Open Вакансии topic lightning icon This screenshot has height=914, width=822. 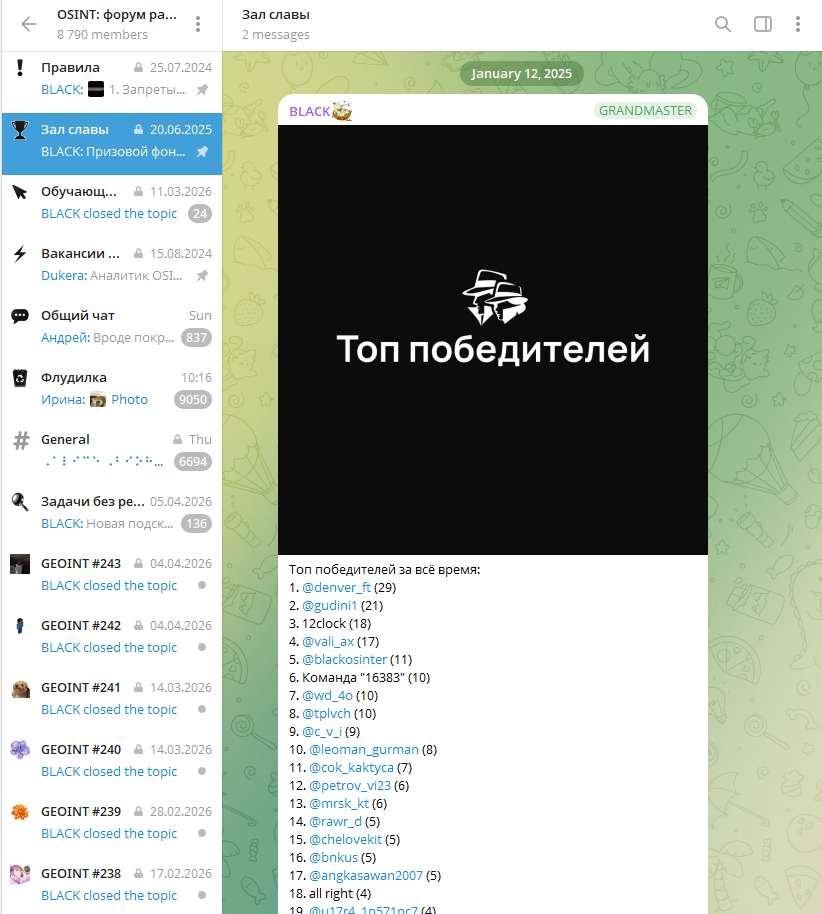20,254
